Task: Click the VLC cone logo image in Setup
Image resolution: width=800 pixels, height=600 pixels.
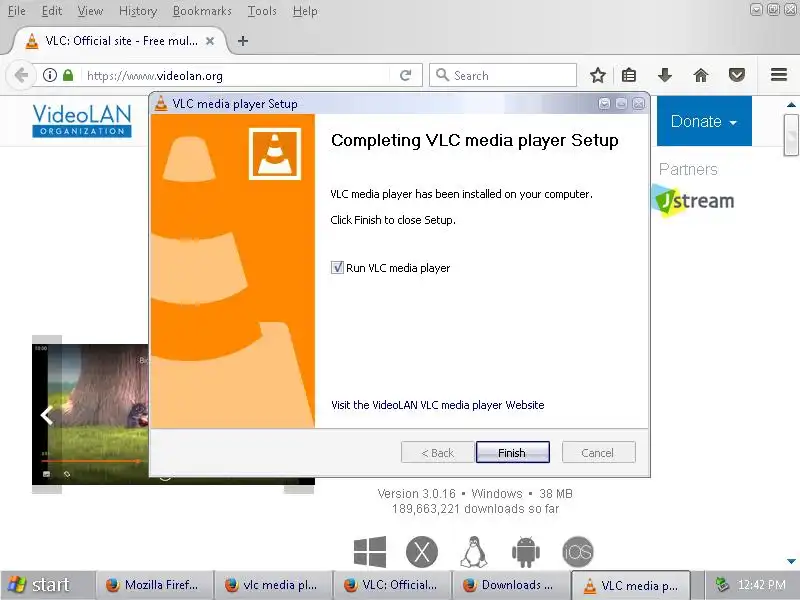Action: [274, 154]
